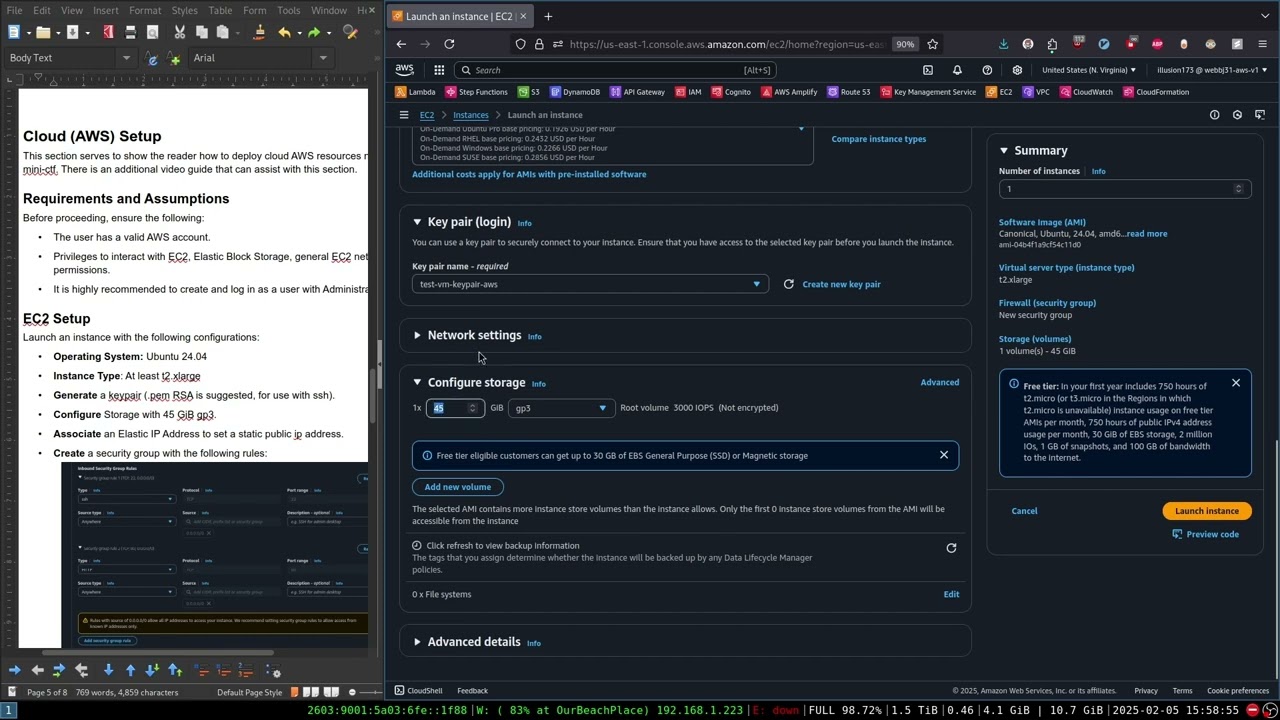Click the Undo arrow in Writer

(x=284, y=32)
